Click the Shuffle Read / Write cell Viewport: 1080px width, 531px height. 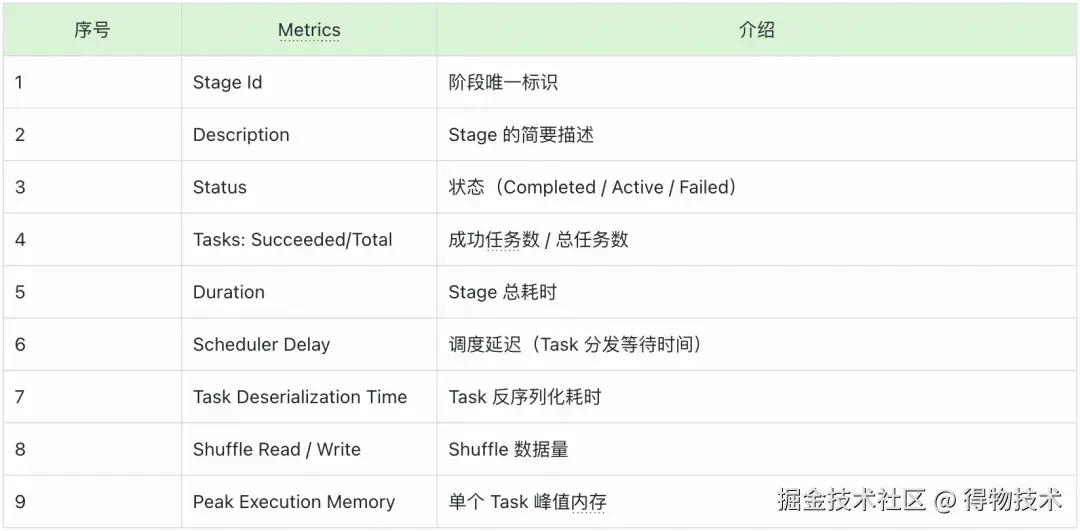pos(309,449)
